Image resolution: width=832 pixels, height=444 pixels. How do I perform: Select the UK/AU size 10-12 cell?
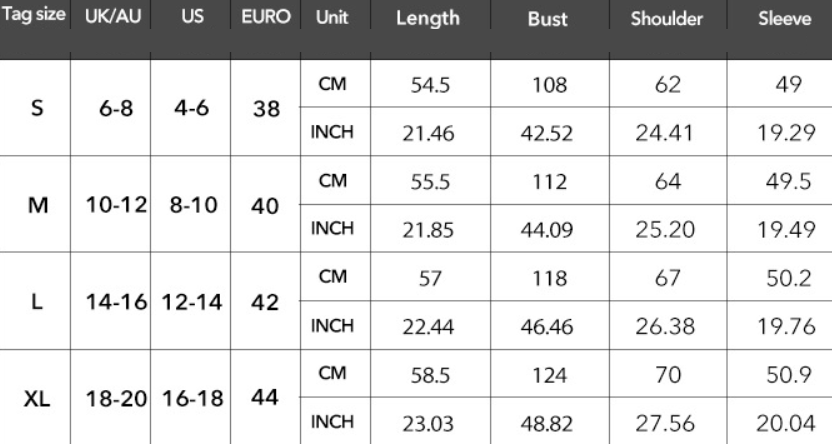coord(110,205)
